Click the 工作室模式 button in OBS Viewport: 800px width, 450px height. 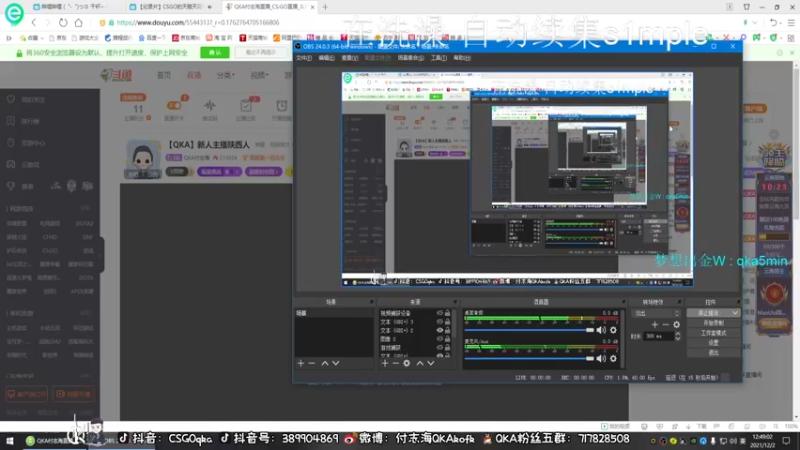tap(713, 333)
